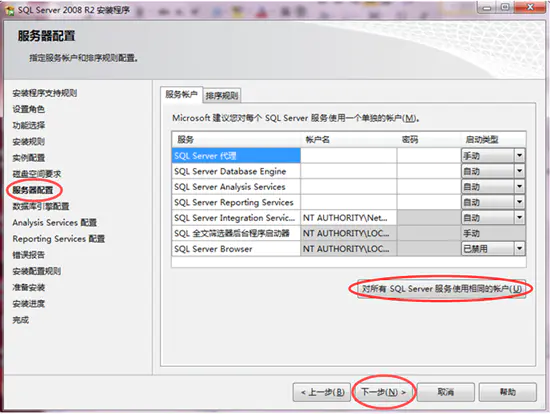The width and height of the screenshot is (550, 414).
Task: Click password field for SQL Server 代理
Action: 429,155
